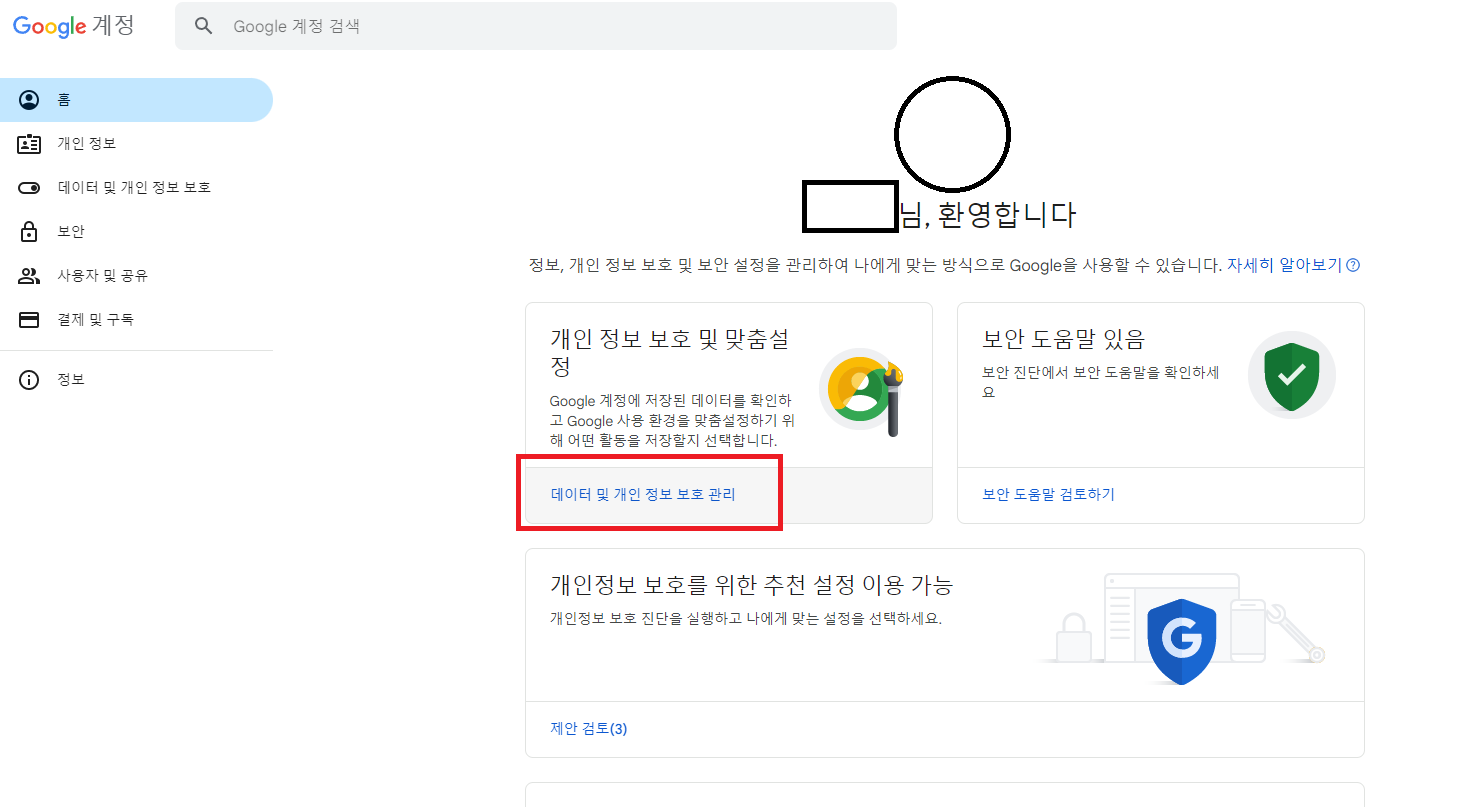
Task: Click 개인 정보 보호 및 맞춤설정 heading
Action: point(670,352)
